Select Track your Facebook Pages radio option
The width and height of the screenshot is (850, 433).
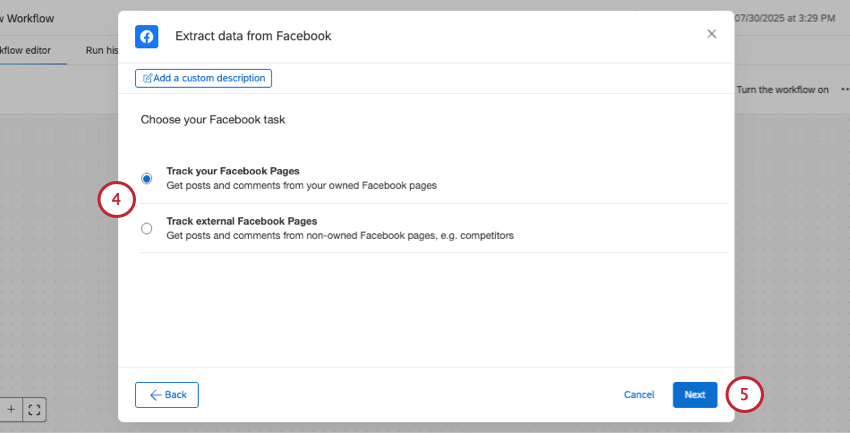pyautogui.click(x=147, y=178)
